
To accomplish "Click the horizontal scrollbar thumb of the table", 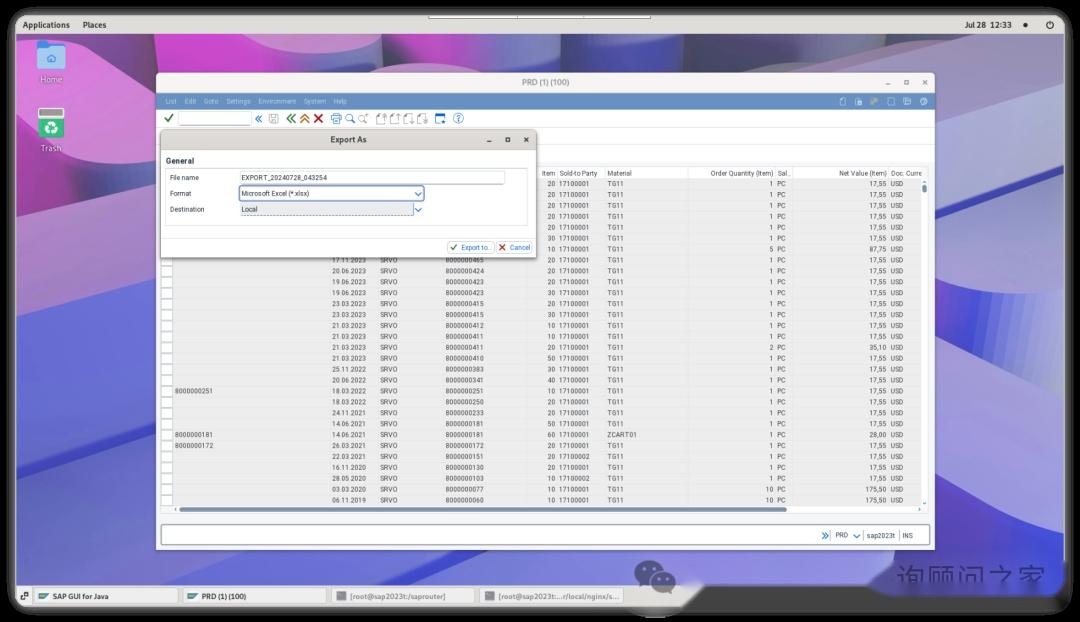I will [x=482, y=510].
